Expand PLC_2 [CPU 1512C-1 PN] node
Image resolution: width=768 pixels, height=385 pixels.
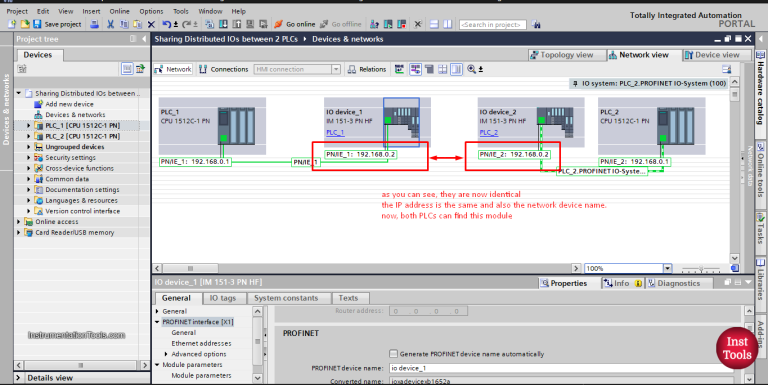28,136
